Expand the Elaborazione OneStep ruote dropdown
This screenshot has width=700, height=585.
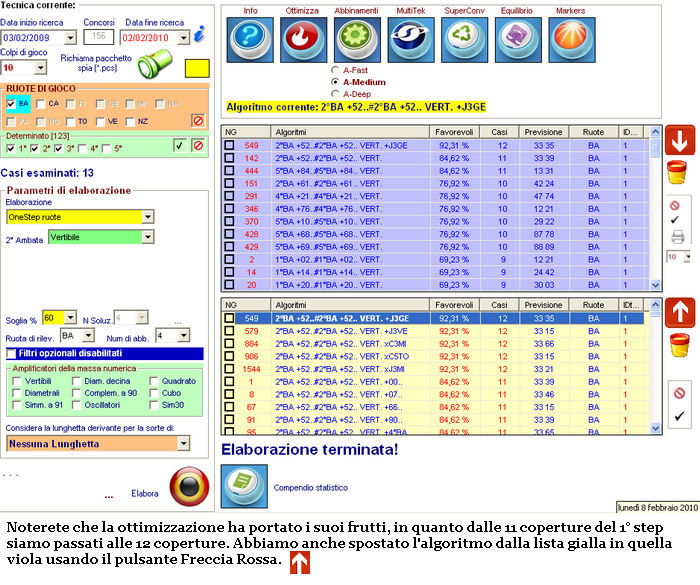148,217
